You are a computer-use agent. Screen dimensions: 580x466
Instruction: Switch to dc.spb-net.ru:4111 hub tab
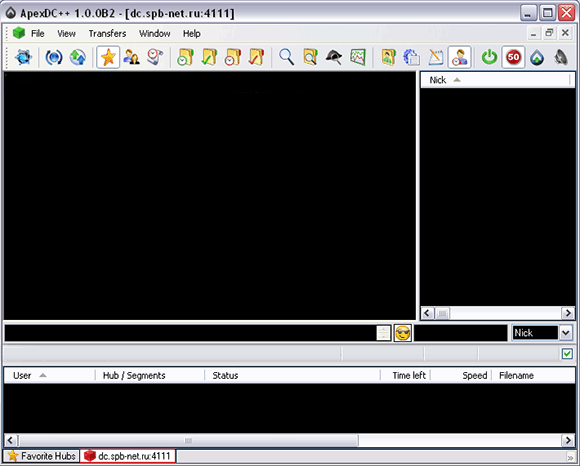point(128,456)
